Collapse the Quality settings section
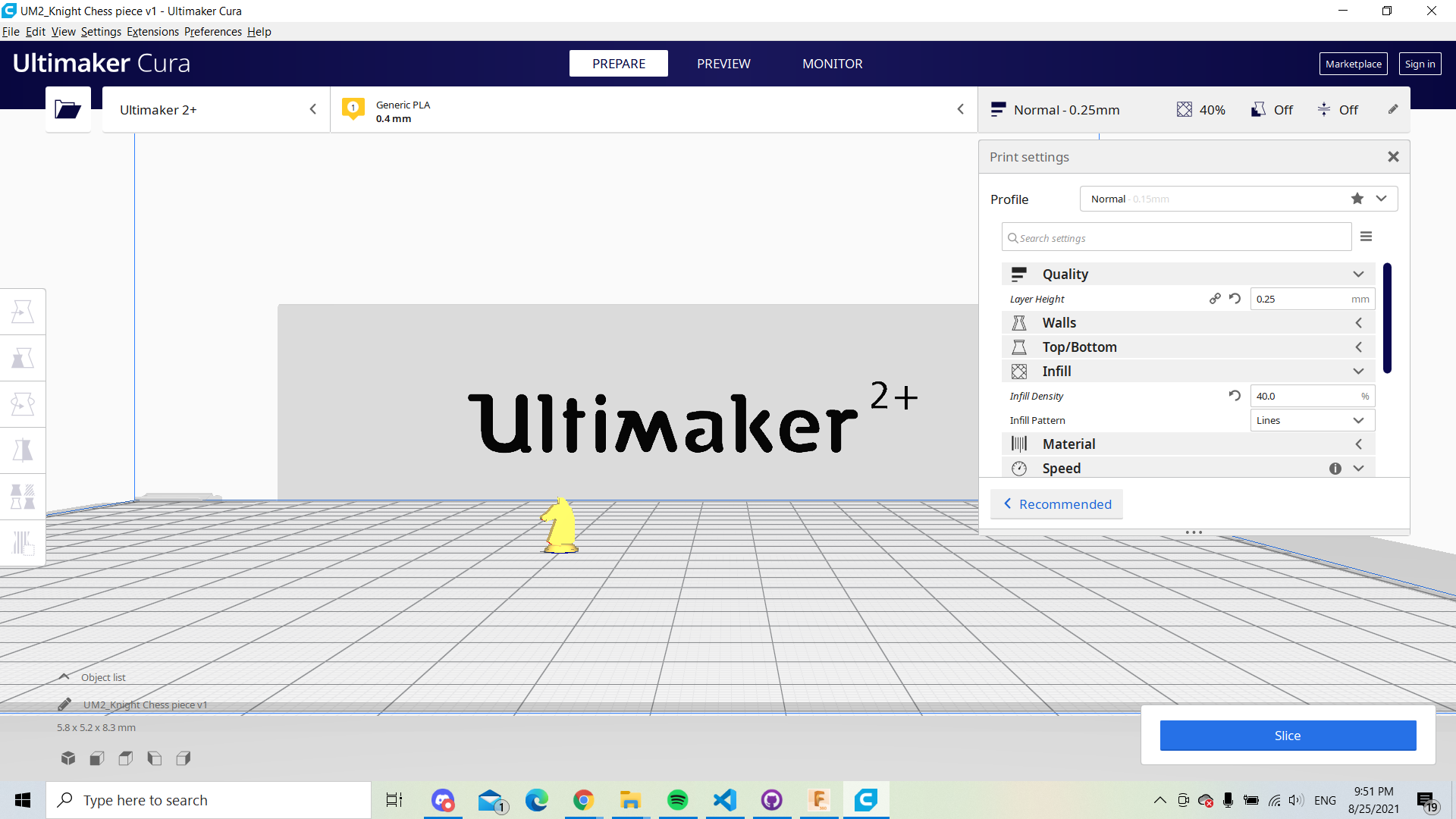 point(1188,275)
